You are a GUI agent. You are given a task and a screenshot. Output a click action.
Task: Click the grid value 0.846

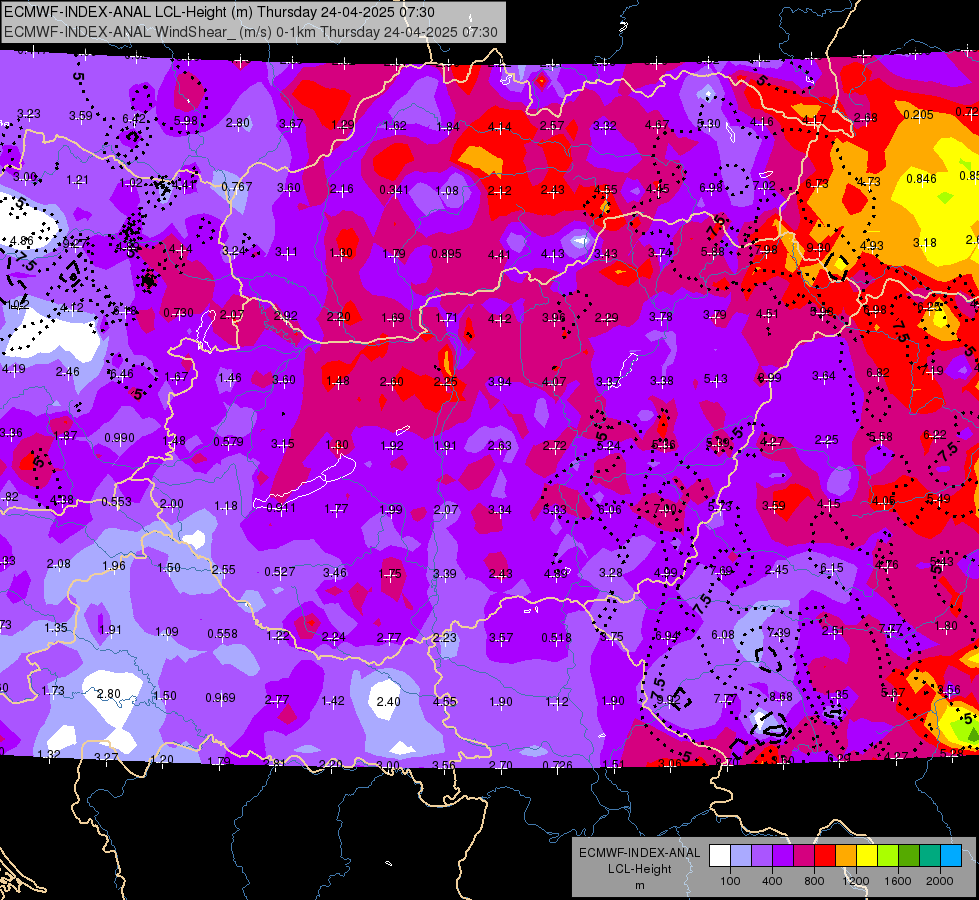click(921, 179)
